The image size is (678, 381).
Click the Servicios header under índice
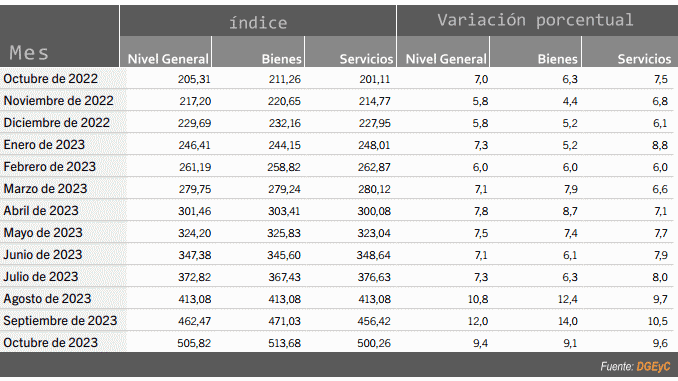pyautogui.click(x=366, y=59)
